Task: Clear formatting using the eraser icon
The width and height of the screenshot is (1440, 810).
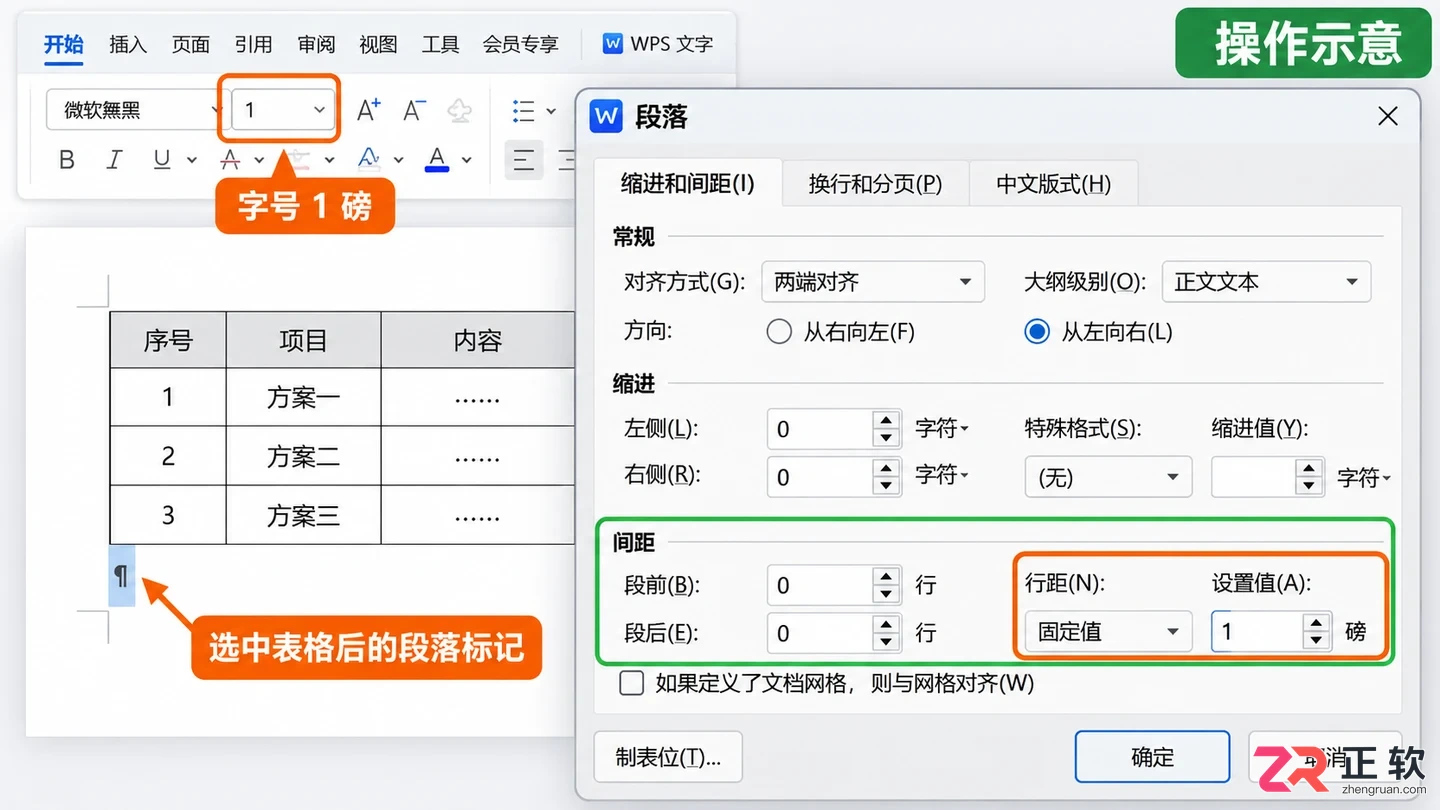Action: click(x=459, y=110)
